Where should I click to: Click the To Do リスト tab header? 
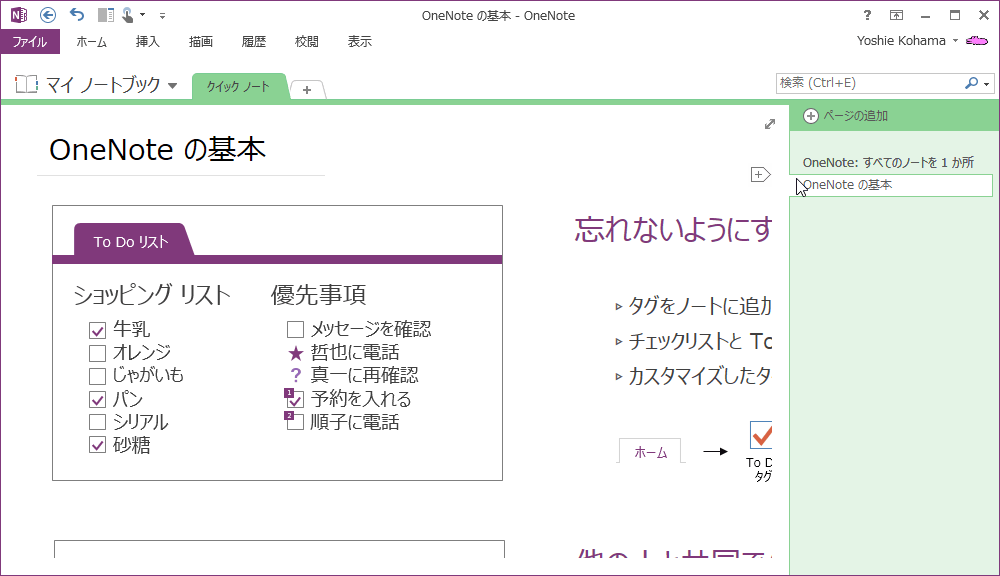point(131,242)
